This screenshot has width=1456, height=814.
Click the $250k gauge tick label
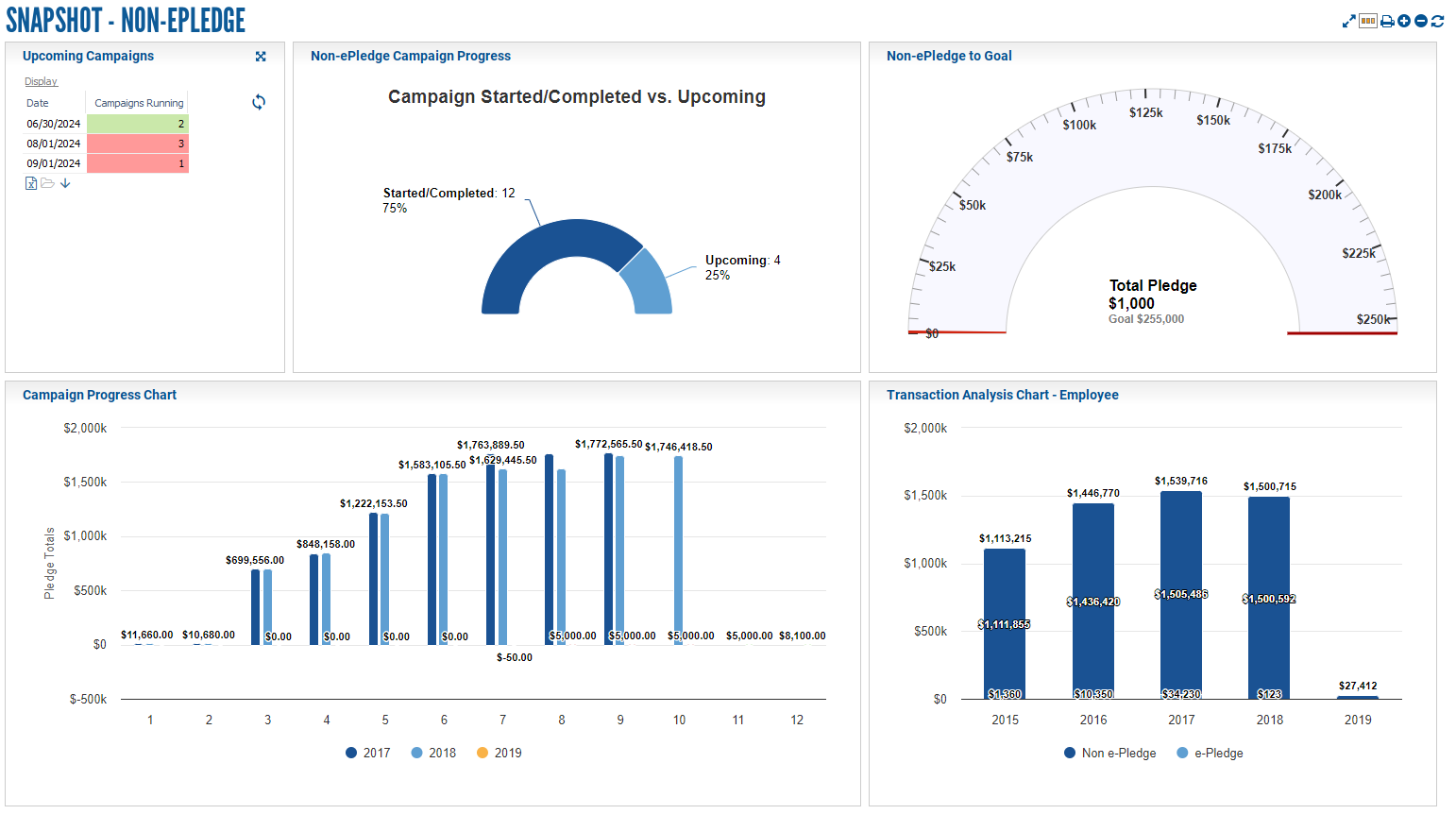[x=1374, y=319]
